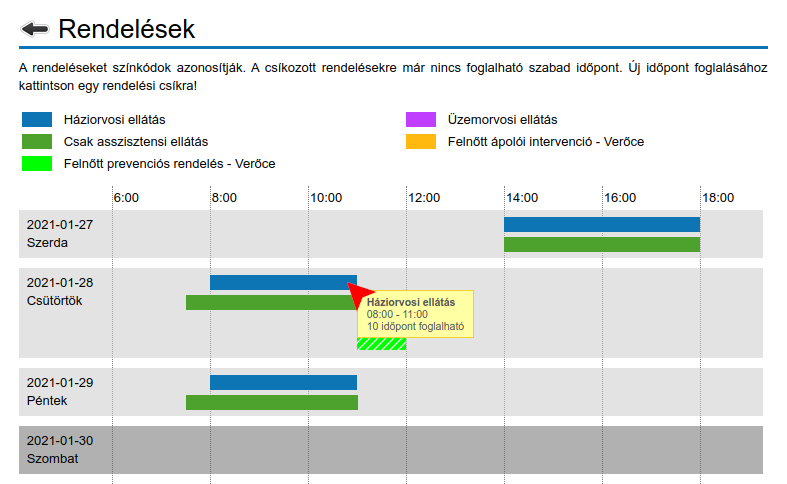The image size is (787, 484).
Task: Click the greyed 2021-01-30 Szombat row
Action: 390,449
